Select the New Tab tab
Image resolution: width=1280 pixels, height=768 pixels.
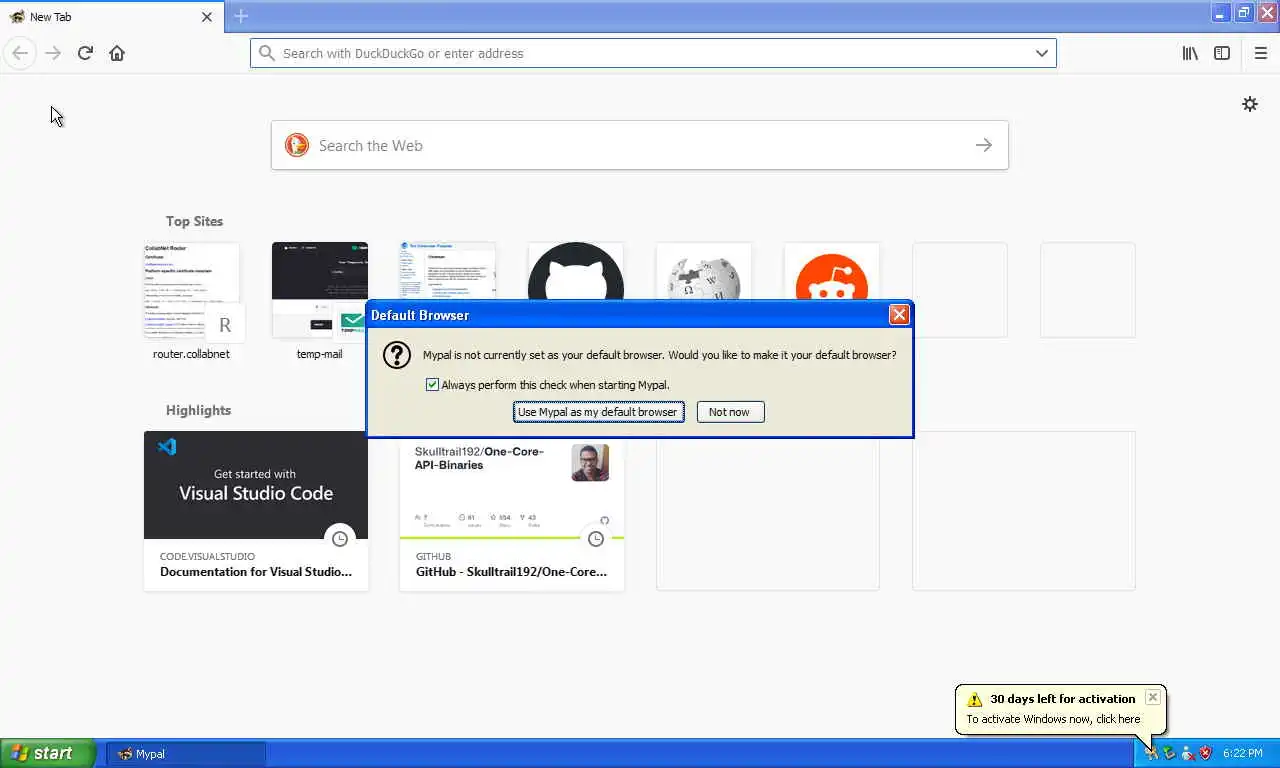111,17
